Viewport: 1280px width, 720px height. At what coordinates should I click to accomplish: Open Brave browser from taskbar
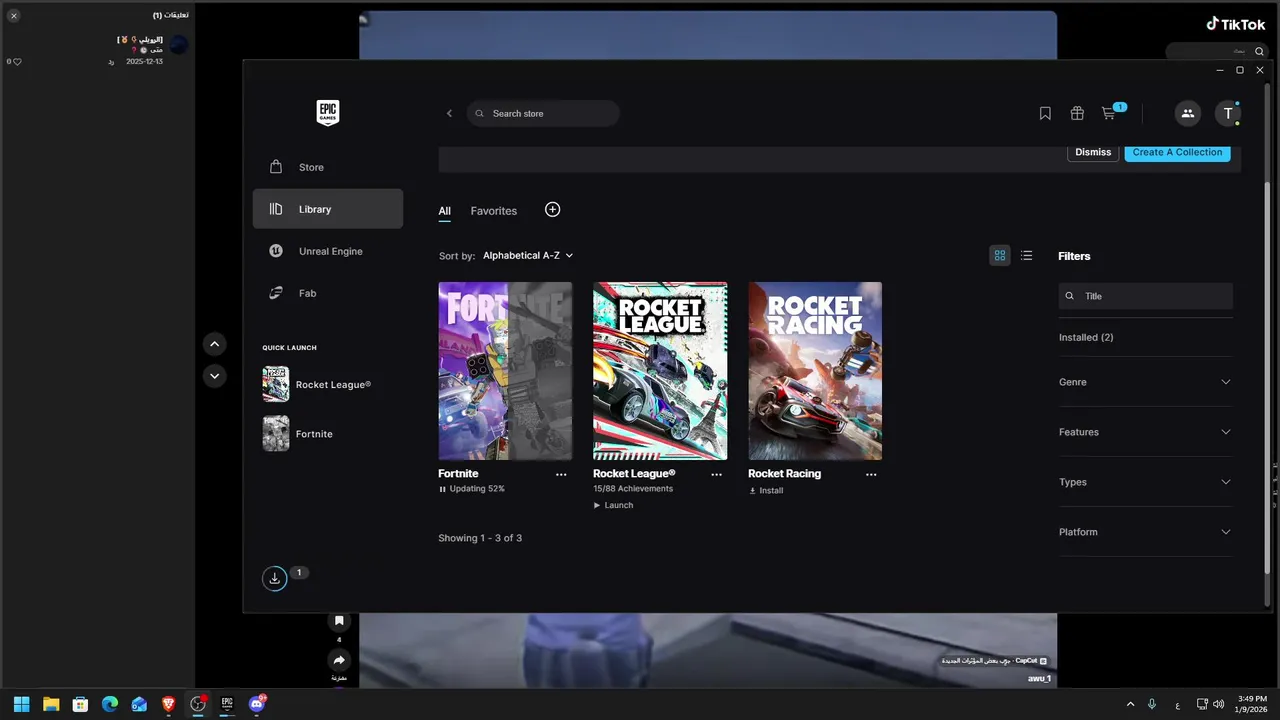coord(168,704)
